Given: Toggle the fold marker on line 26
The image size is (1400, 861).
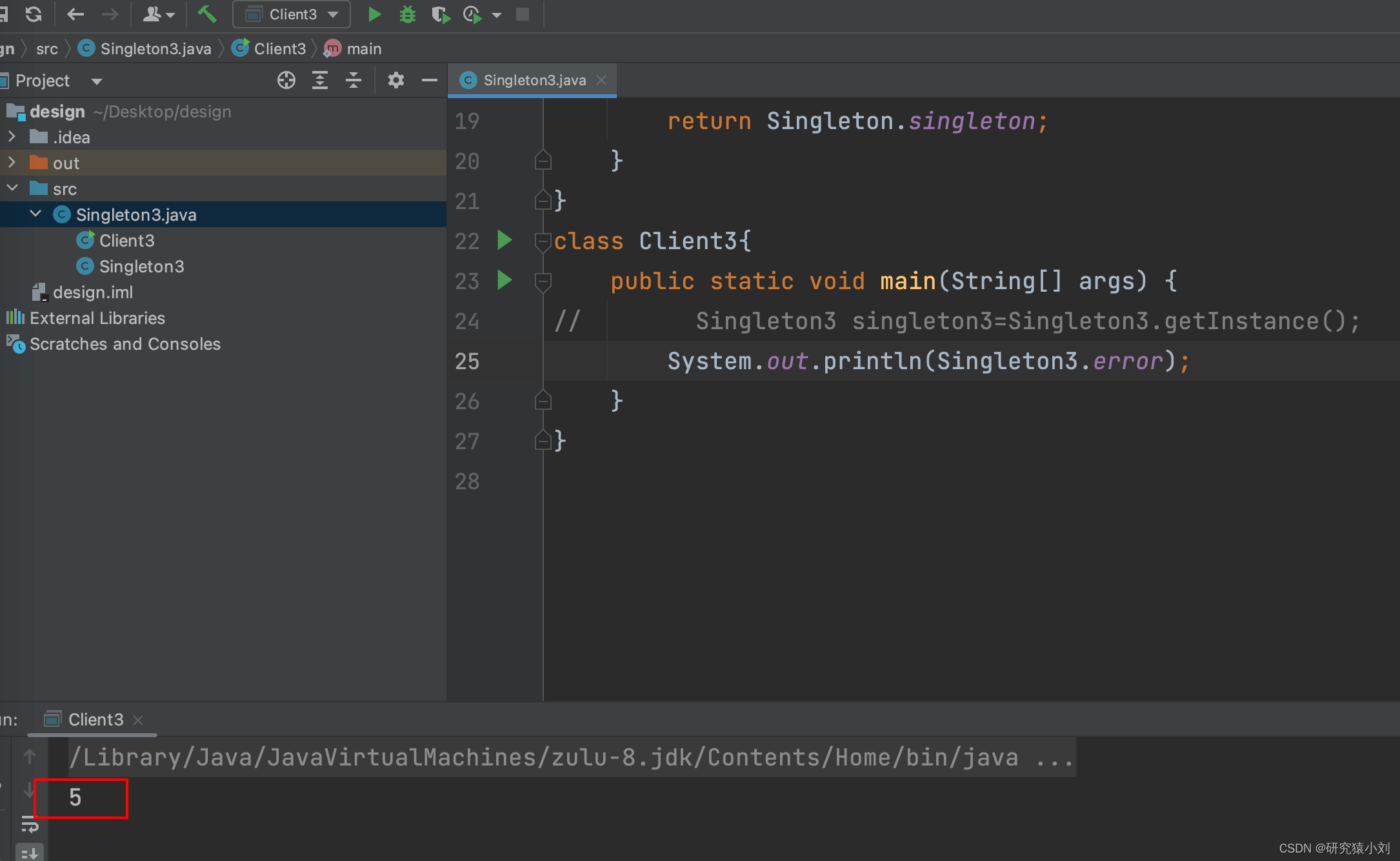Looking at the screenshot, I should tap(543, 401).
